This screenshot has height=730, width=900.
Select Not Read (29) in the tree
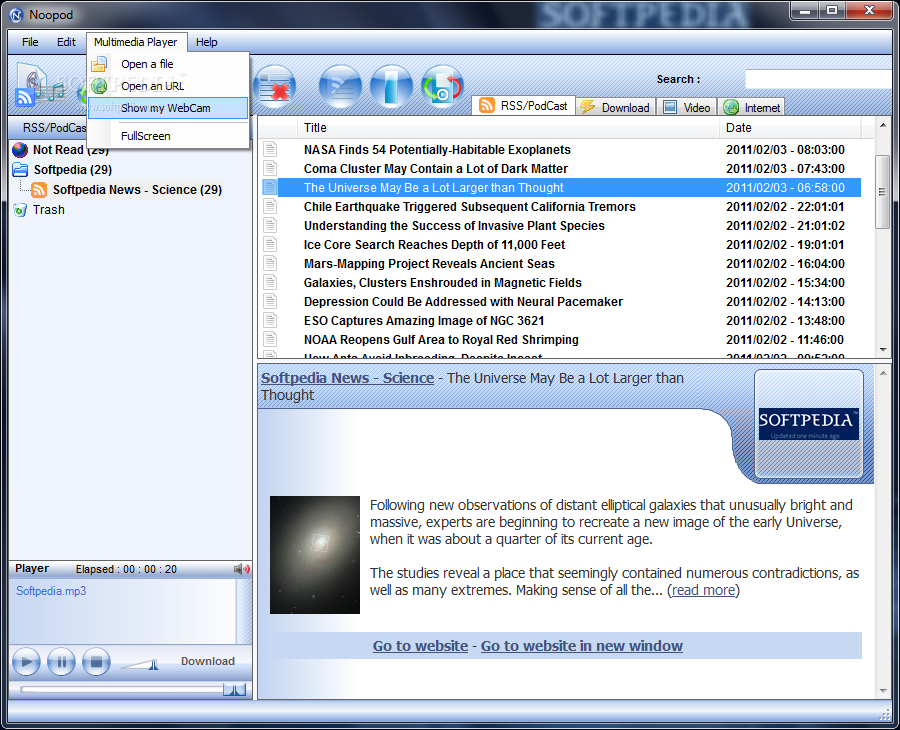click(71, 150)
